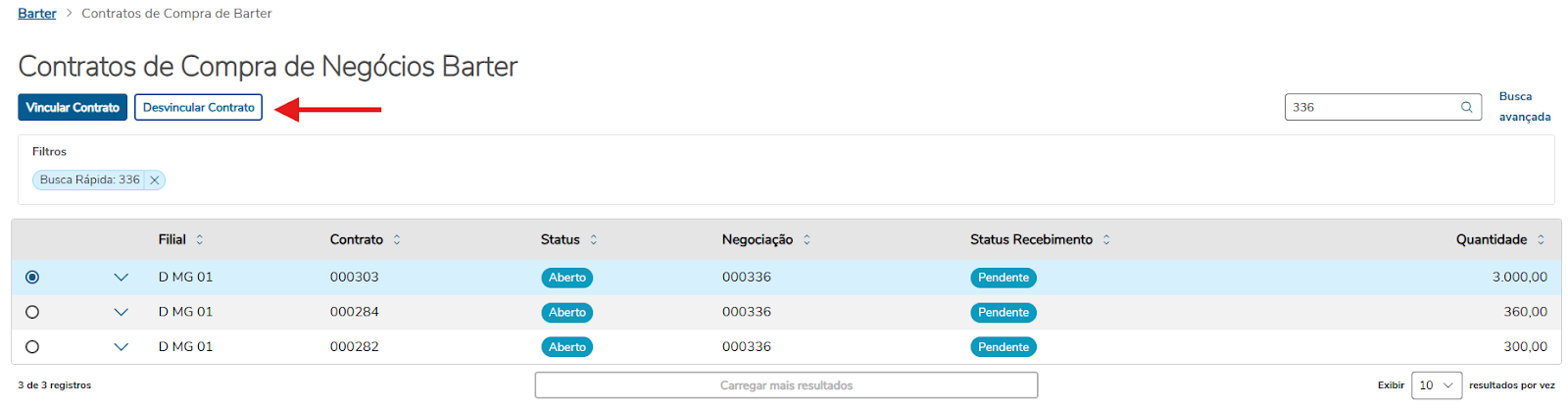Screen dimensions: 1568x408
Task: Select radio button for contract 000284
Action: (x=32, y=312)
